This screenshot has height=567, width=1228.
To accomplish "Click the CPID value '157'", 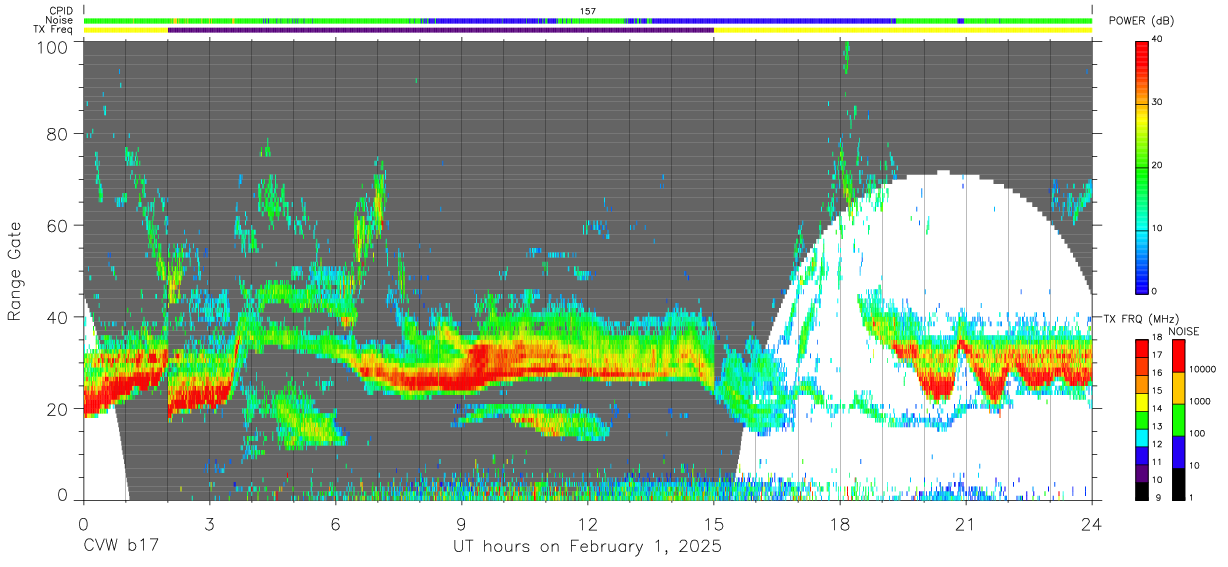I will pos(588,11).
